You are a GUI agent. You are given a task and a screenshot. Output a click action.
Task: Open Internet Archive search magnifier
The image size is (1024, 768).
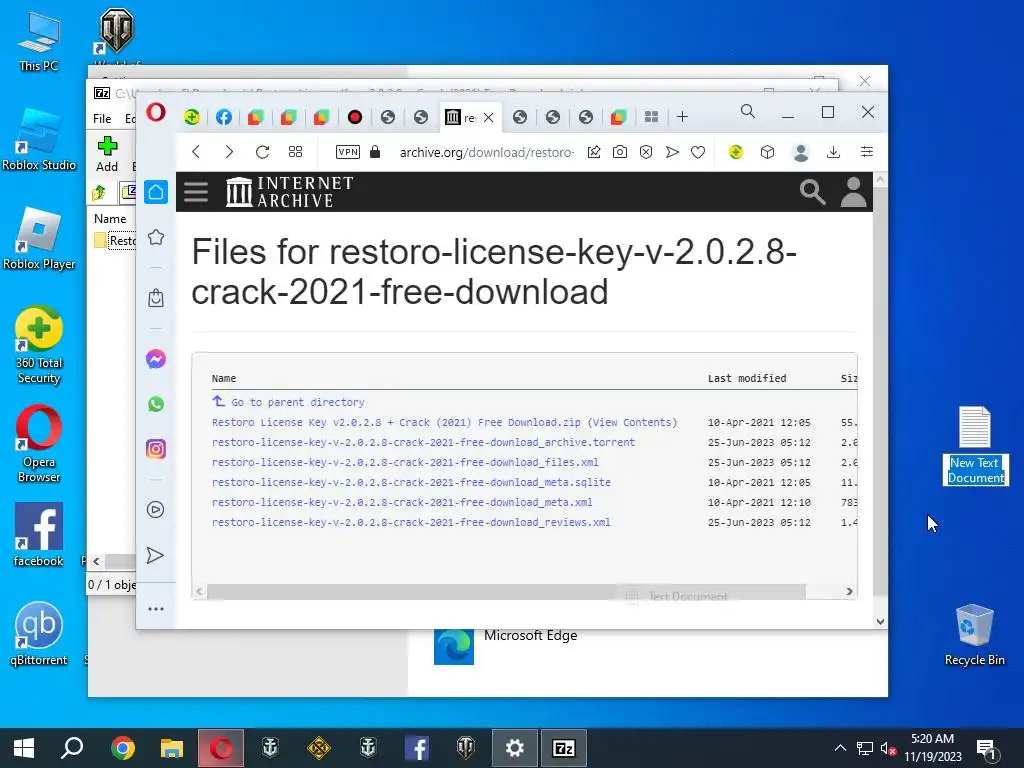812,192
